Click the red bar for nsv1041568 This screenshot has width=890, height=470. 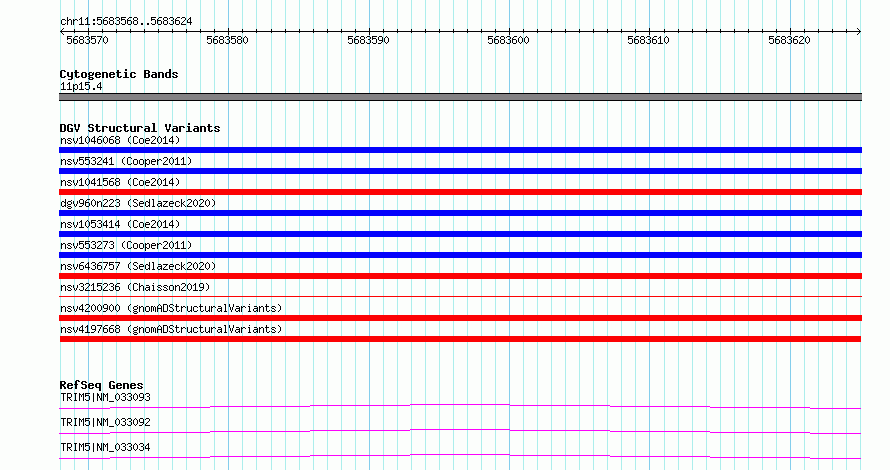tap(460, 192)
